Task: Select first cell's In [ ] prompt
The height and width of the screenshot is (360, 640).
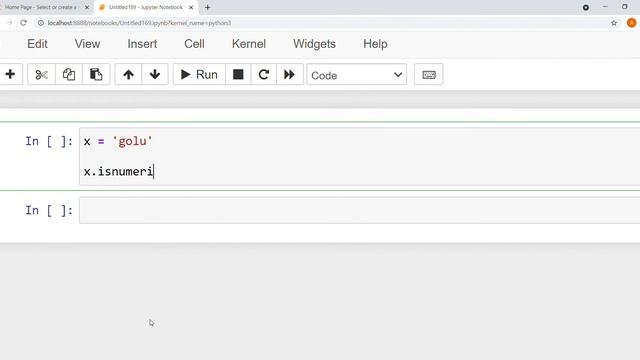Action: 49,141
